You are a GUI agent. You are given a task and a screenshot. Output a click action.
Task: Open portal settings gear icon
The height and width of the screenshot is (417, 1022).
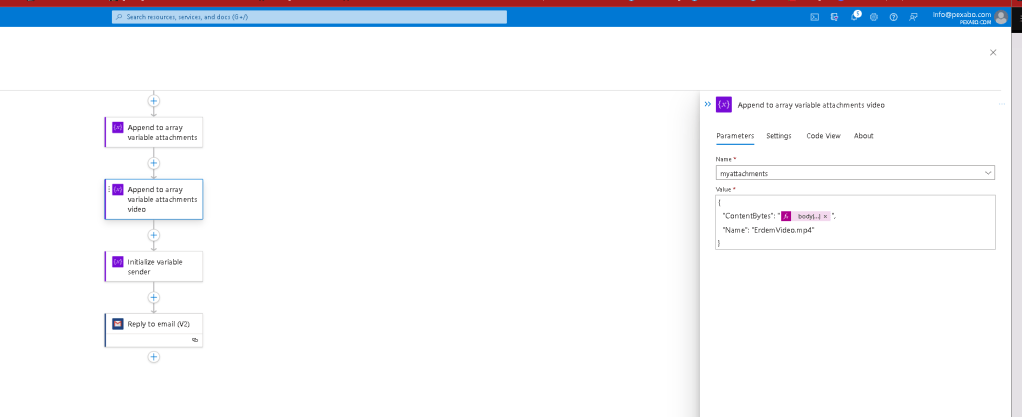point(874,17)
